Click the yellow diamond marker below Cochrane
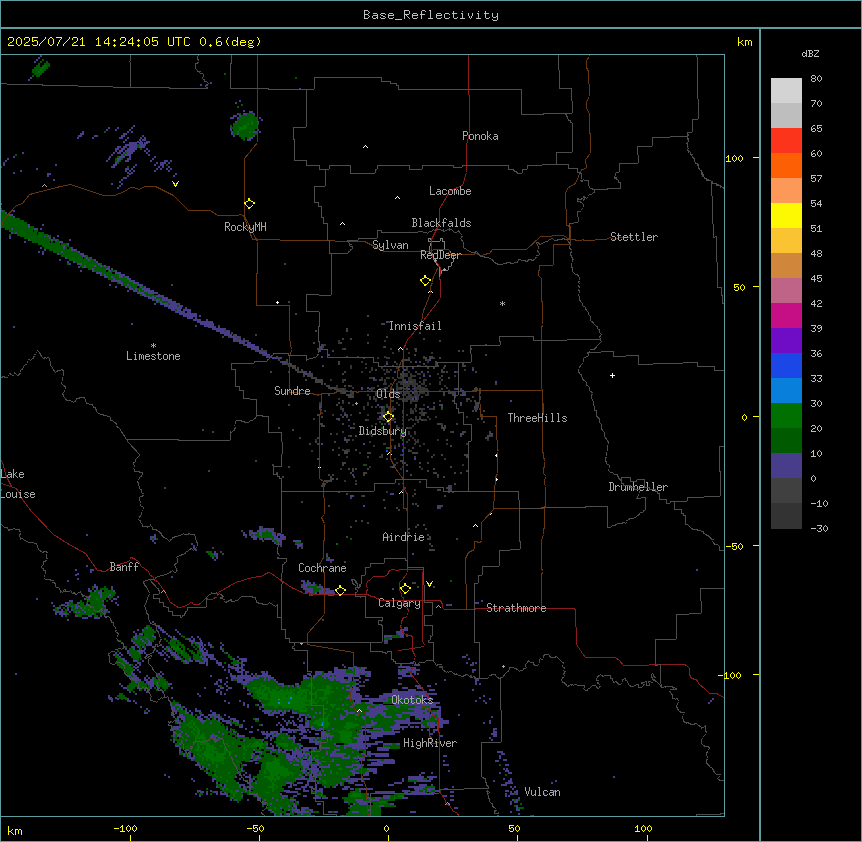The height and width of the screenshot is (842, 862). (340, 590)
